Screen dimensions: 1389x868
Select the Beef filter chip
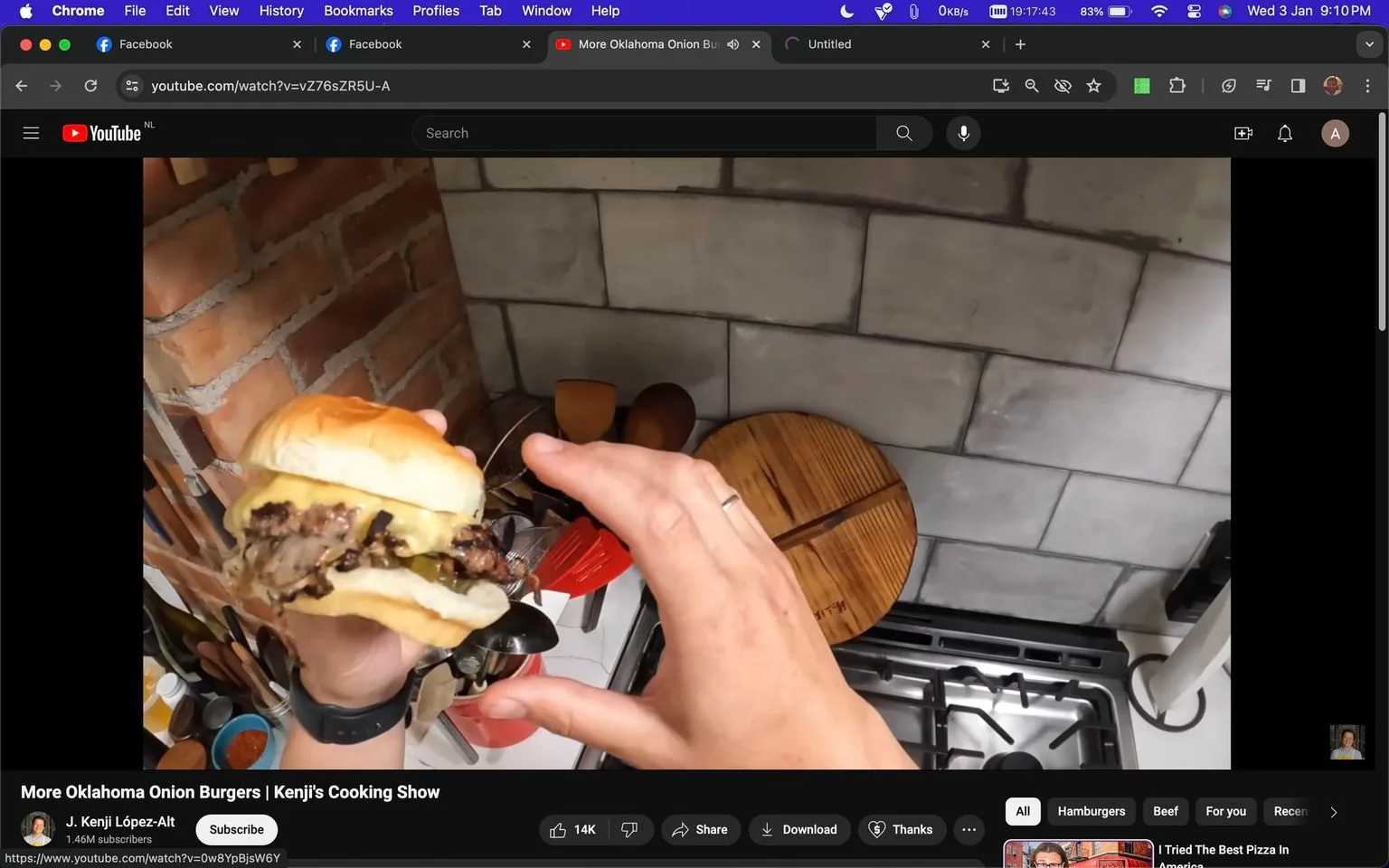pos(1166,811)
